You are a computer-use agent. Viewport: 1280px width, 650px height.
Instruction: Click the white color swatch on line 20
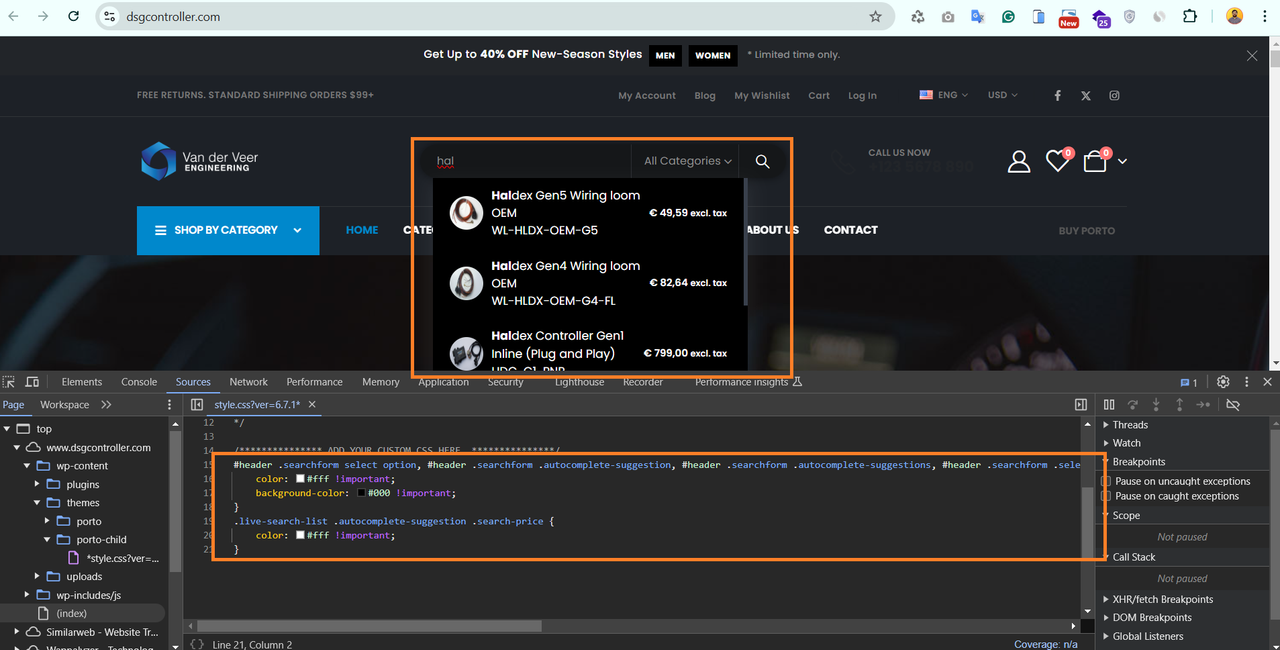[x=300, y=535]
